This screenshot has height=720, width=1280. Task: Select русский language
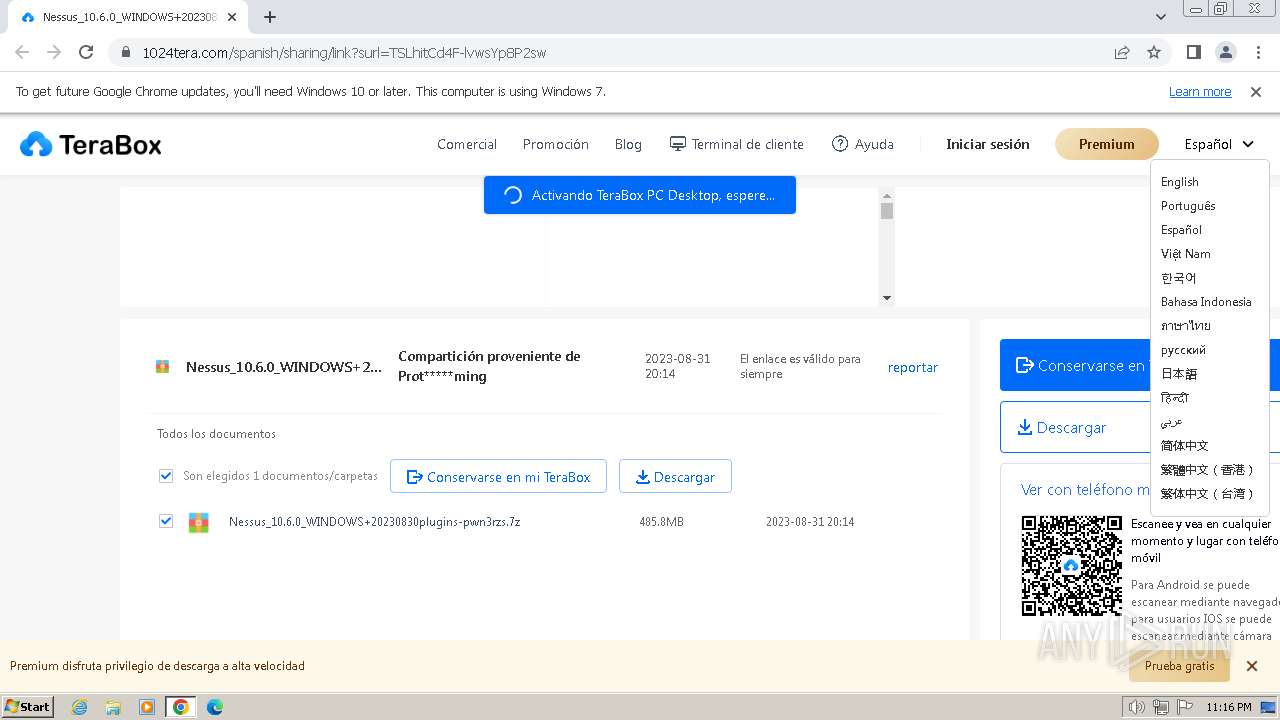pos(1183,350)
